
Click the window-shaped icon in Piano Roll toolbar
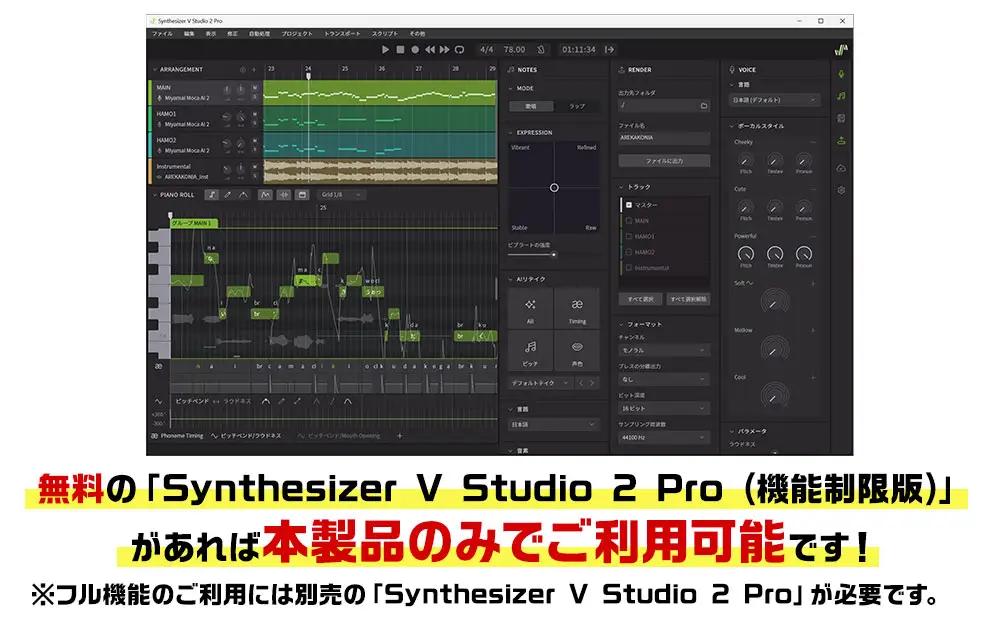tap(302, 195)
